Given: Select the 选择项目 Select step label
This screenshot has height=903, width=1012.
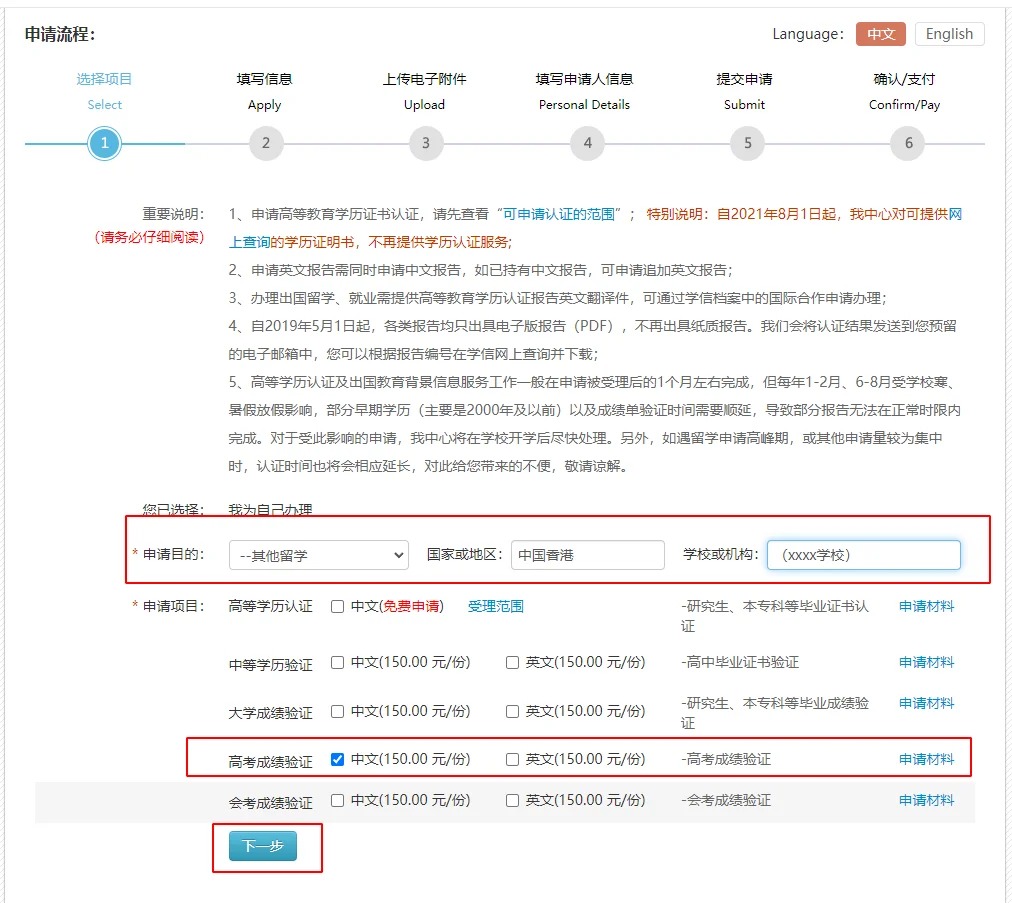Looking at the screenshot, I should point(105,92).
